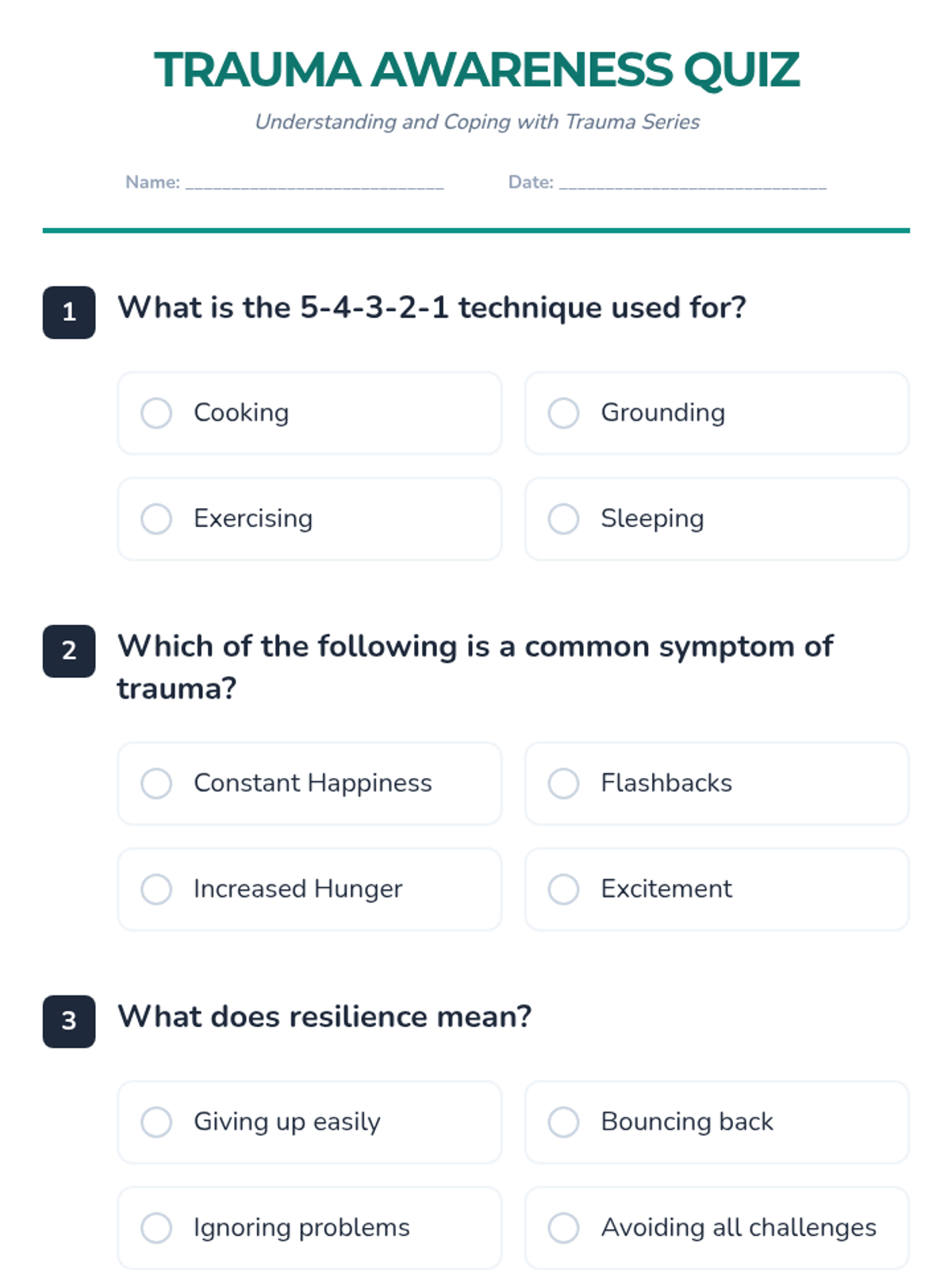Pick the Exercising answer option
The image size is (952, 1270).
pyautogui.click(x=156, y=519)
